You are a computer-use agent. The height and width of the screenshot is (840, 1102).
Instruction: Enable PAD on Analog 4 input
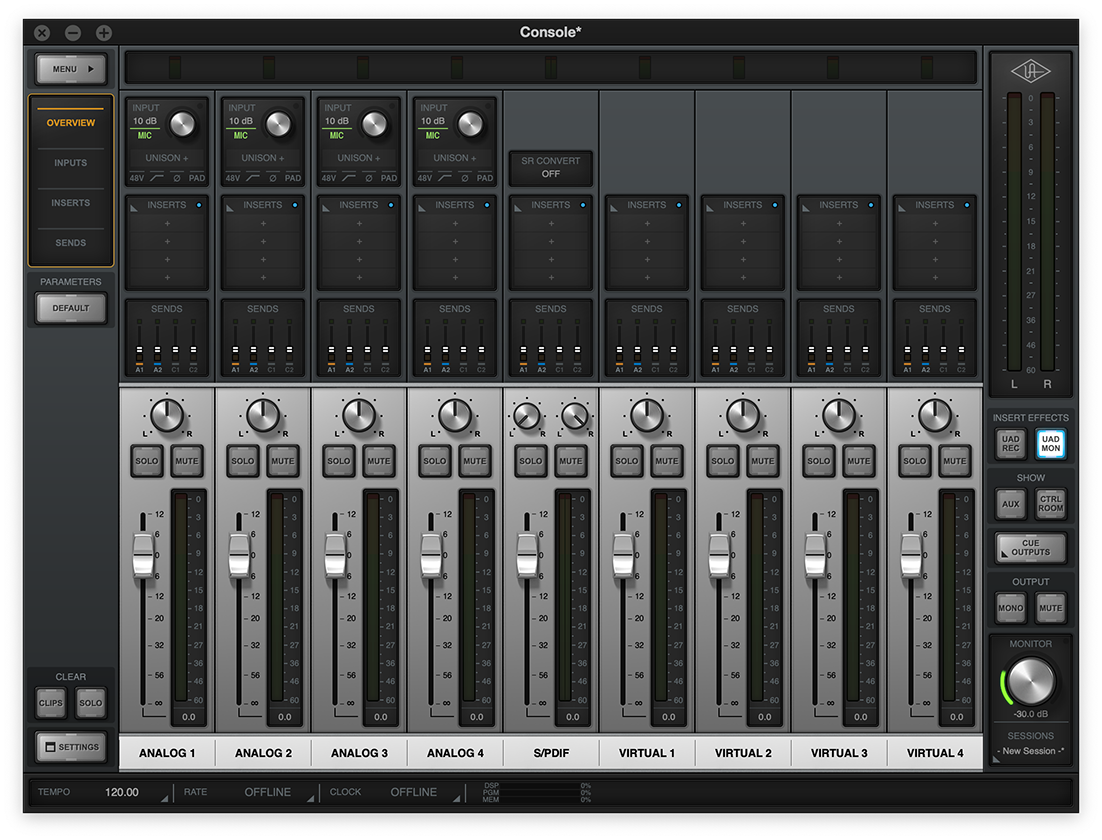[x=485, y=178]
